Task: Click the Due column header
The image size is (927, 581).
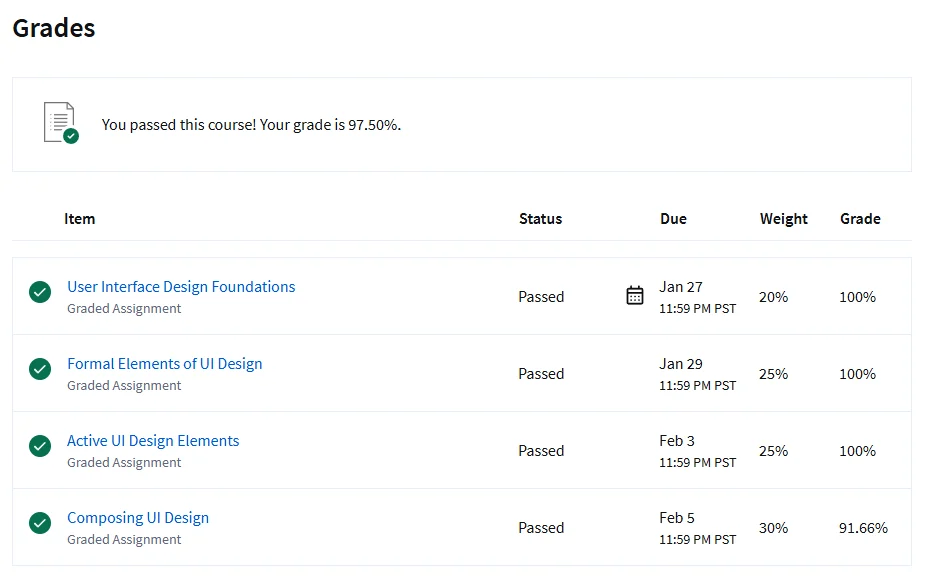Action: click(673, 219)
